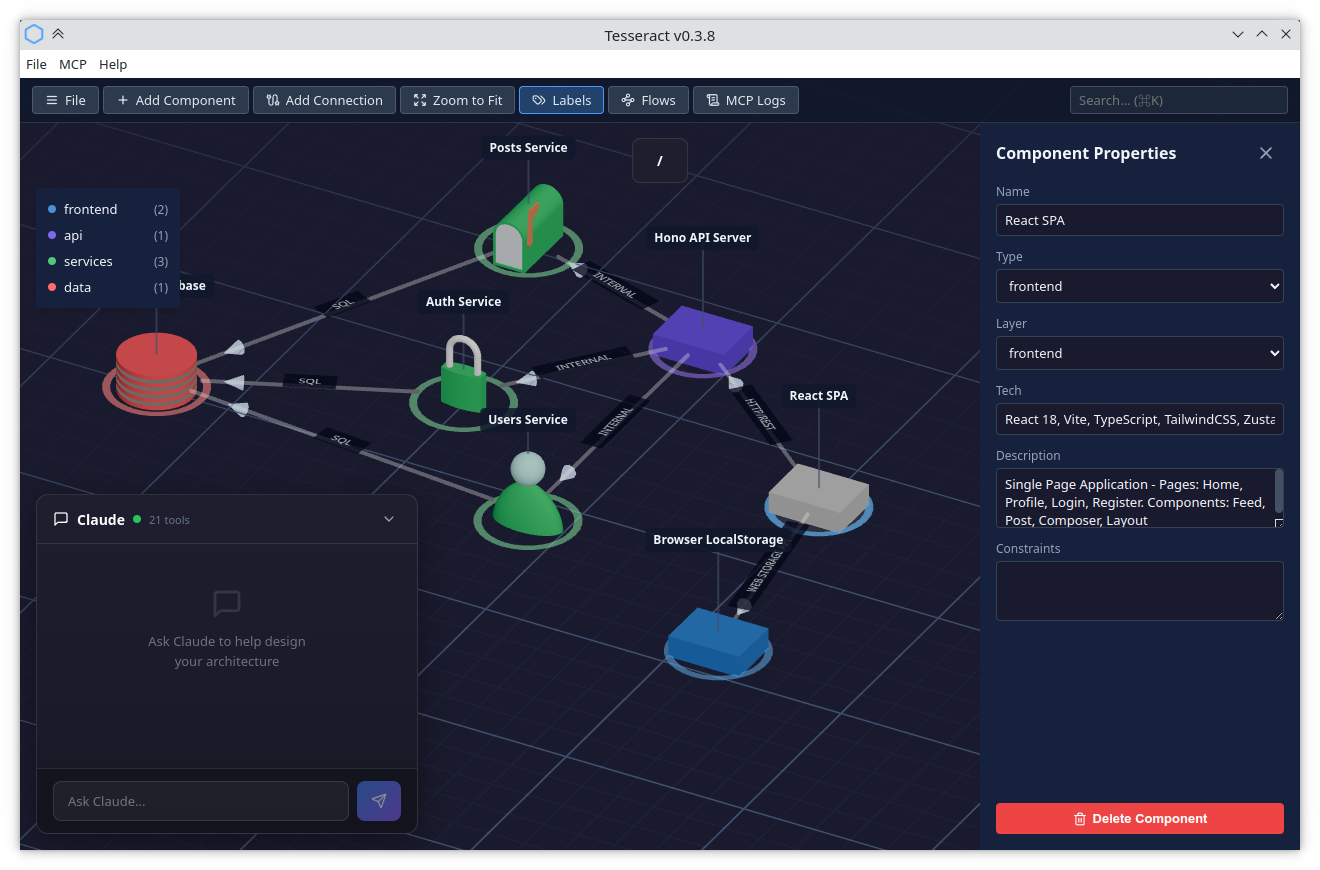Image resolution: width=1320 pixels, height=870 pixels.
Task: Open the Type dropdown in Component Properties
Action: (1139, 286)
